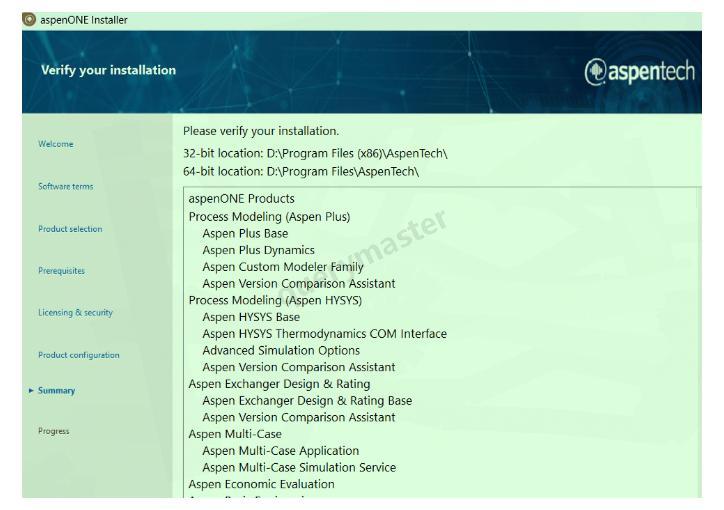Image resolution: width=724 pixels, height=510 pixels.
Task: Select the 'Aspen Plus Base' entry
Action: [x=245, y=234]
